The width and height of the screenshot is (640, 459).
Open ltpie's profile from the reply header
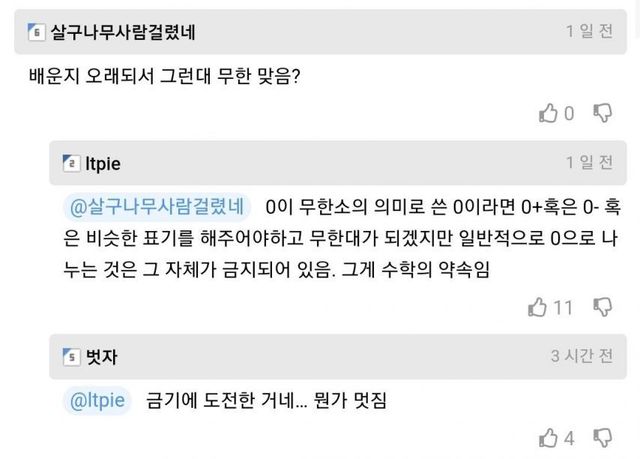[104, 163]
